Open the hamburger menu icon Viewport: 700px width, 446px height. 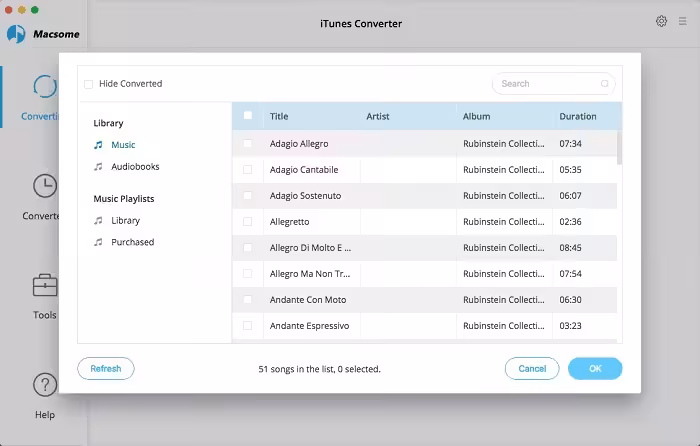coord(683,21)
